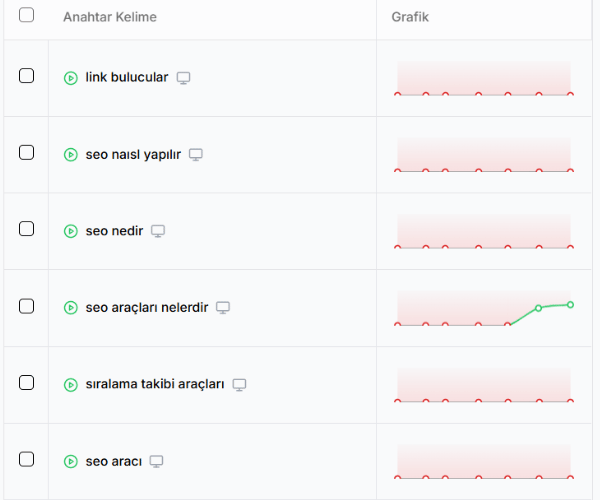This screenshot has height=500, width=600.
Task: Click the Anahtar Kelime column header
Action: [x=110, y=17]
